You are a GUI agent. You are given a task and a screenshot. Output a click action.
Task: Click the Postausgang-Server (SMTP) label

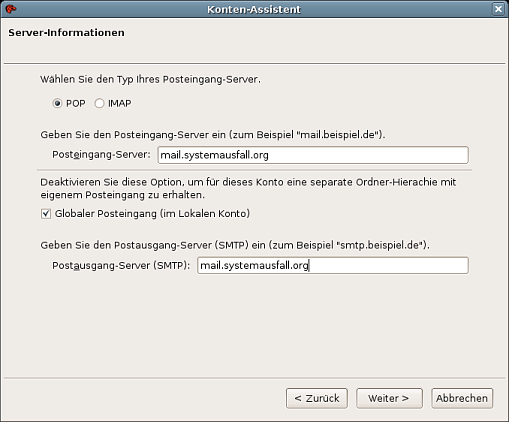[121, 265]
